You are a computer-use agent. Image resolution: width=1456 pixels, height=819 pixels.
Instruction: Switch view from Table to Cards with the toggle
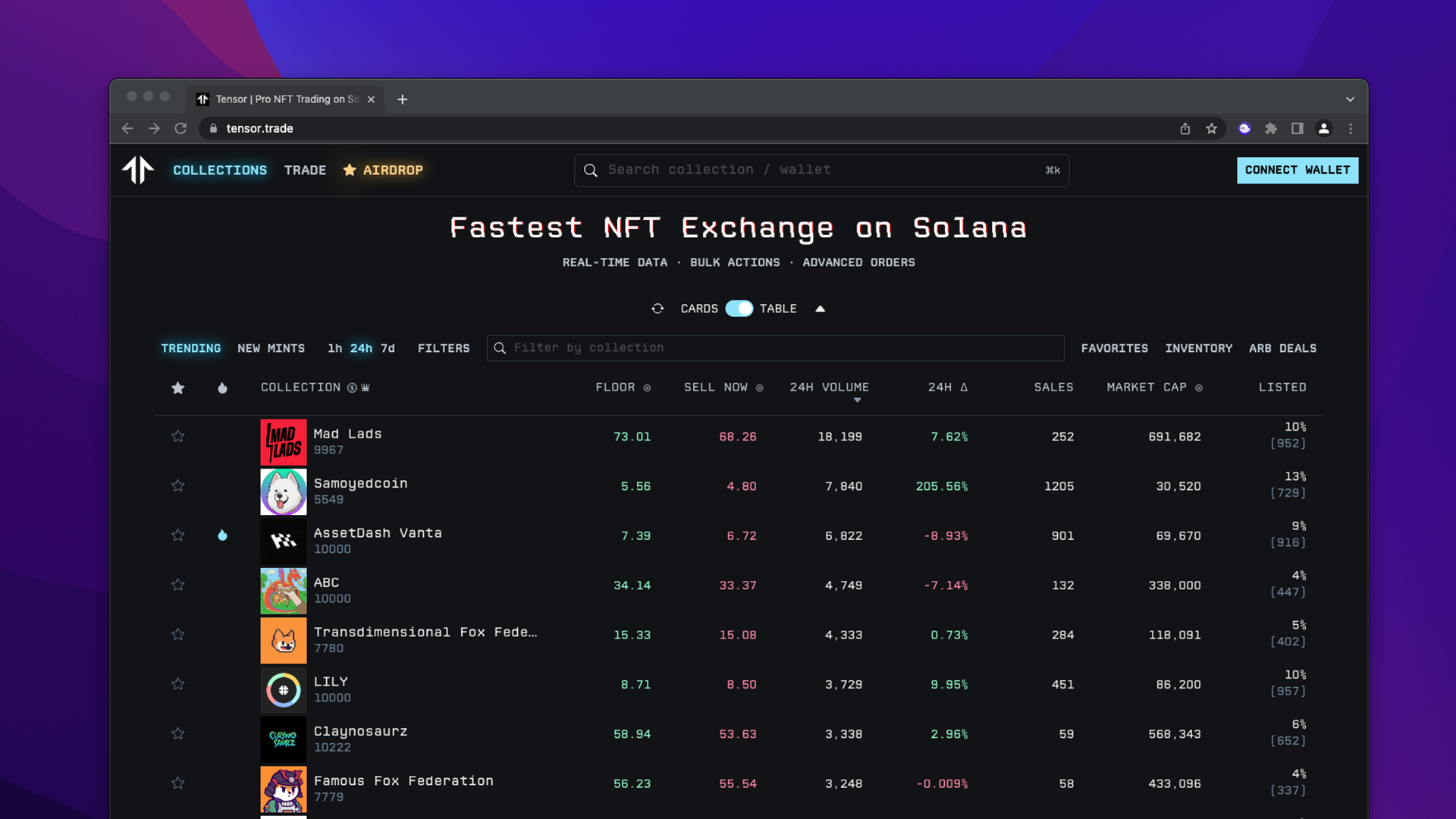click(x=741, y=309)
